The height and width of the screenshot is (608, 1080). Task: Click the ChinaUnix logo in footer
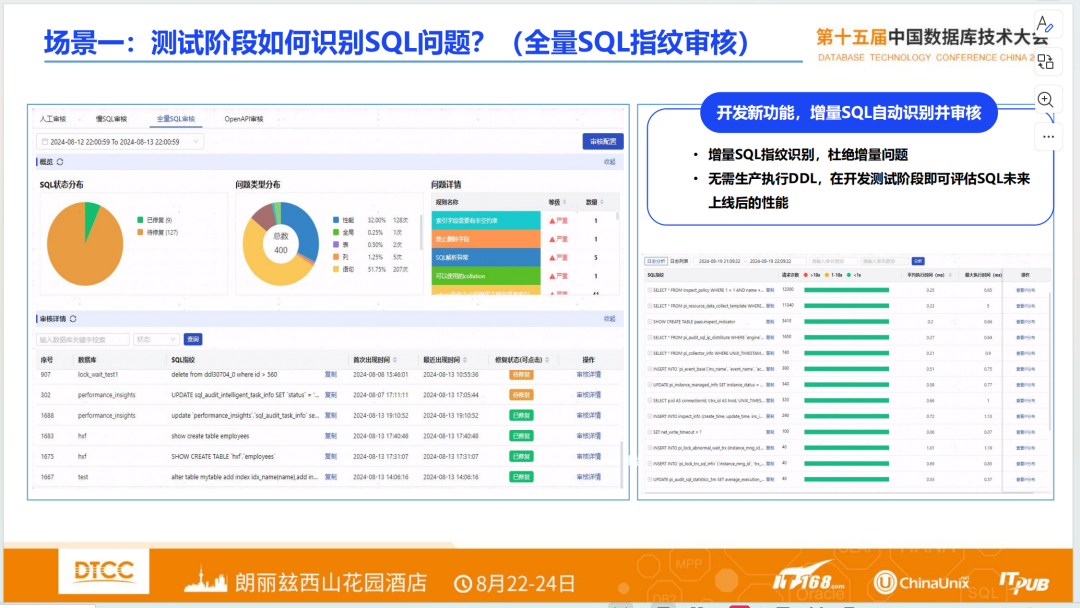coord(922,583)
